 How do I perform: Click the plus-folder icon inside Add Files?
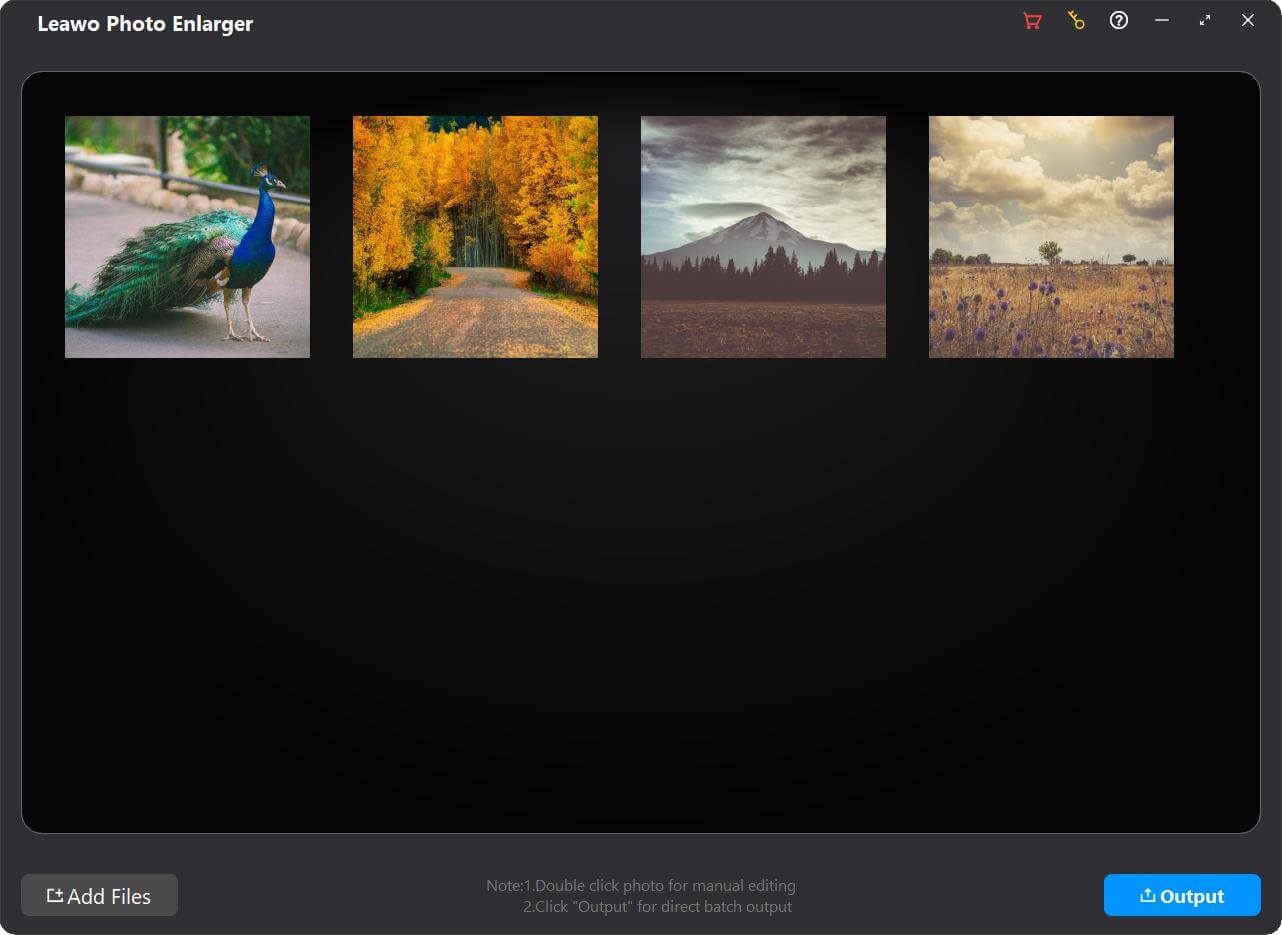pos(55,895)
